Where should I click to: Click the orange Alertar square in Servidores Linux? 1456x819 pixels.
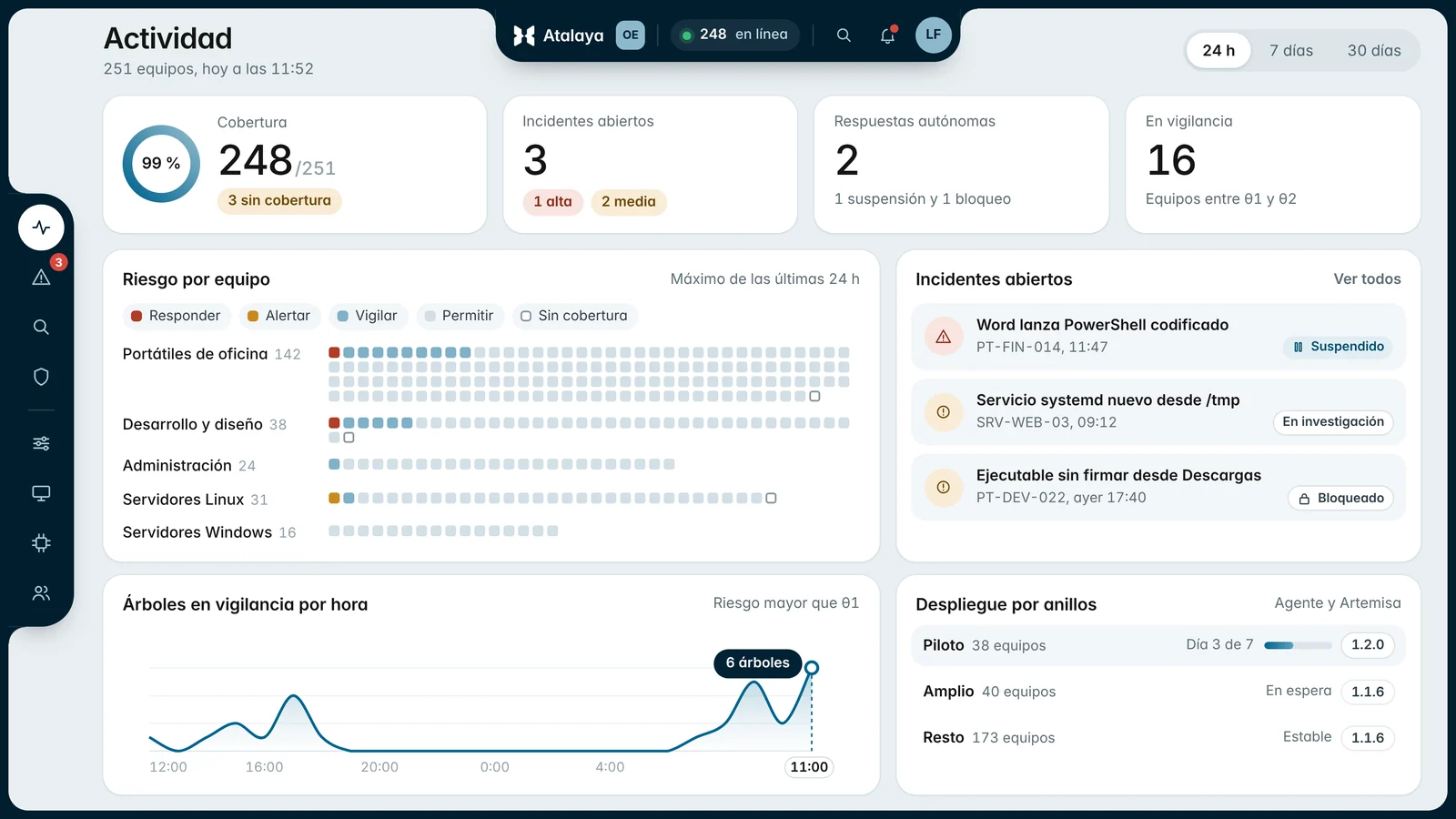tap(334, 498)
